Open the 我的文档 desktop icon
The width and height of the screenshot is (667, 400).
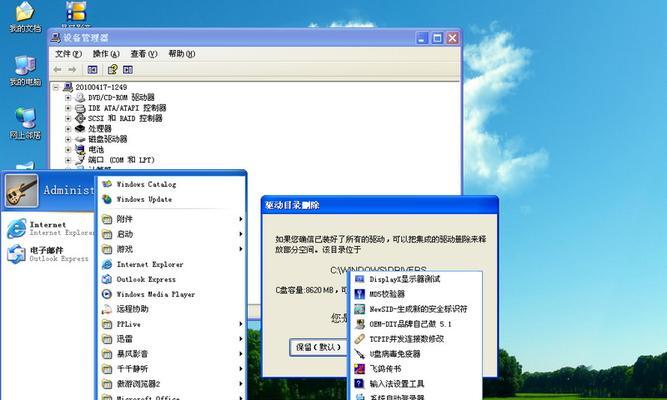click(x=25, y=16)
